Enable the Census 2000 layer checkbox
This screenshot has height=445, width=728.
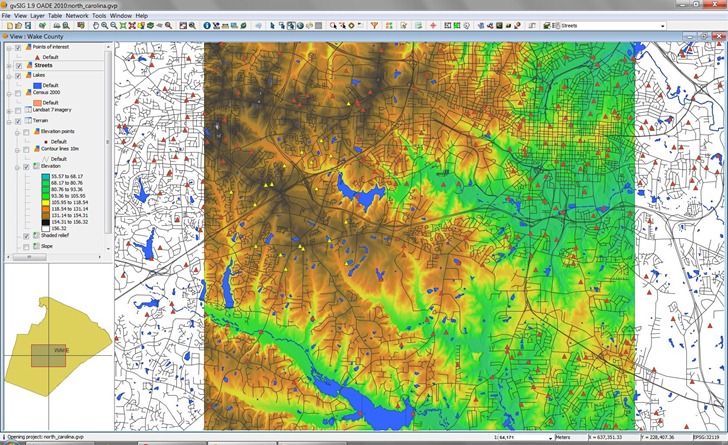tap(18, 93)
